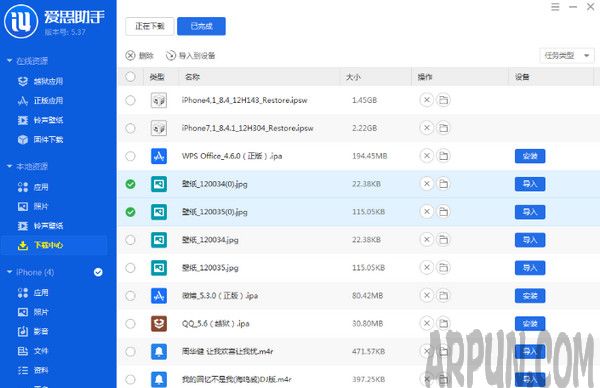The height and width of the screenshot is (388, 600).
Task: Uncheck 壁纸_120035(0).jpg row
Action: [130, 212]
